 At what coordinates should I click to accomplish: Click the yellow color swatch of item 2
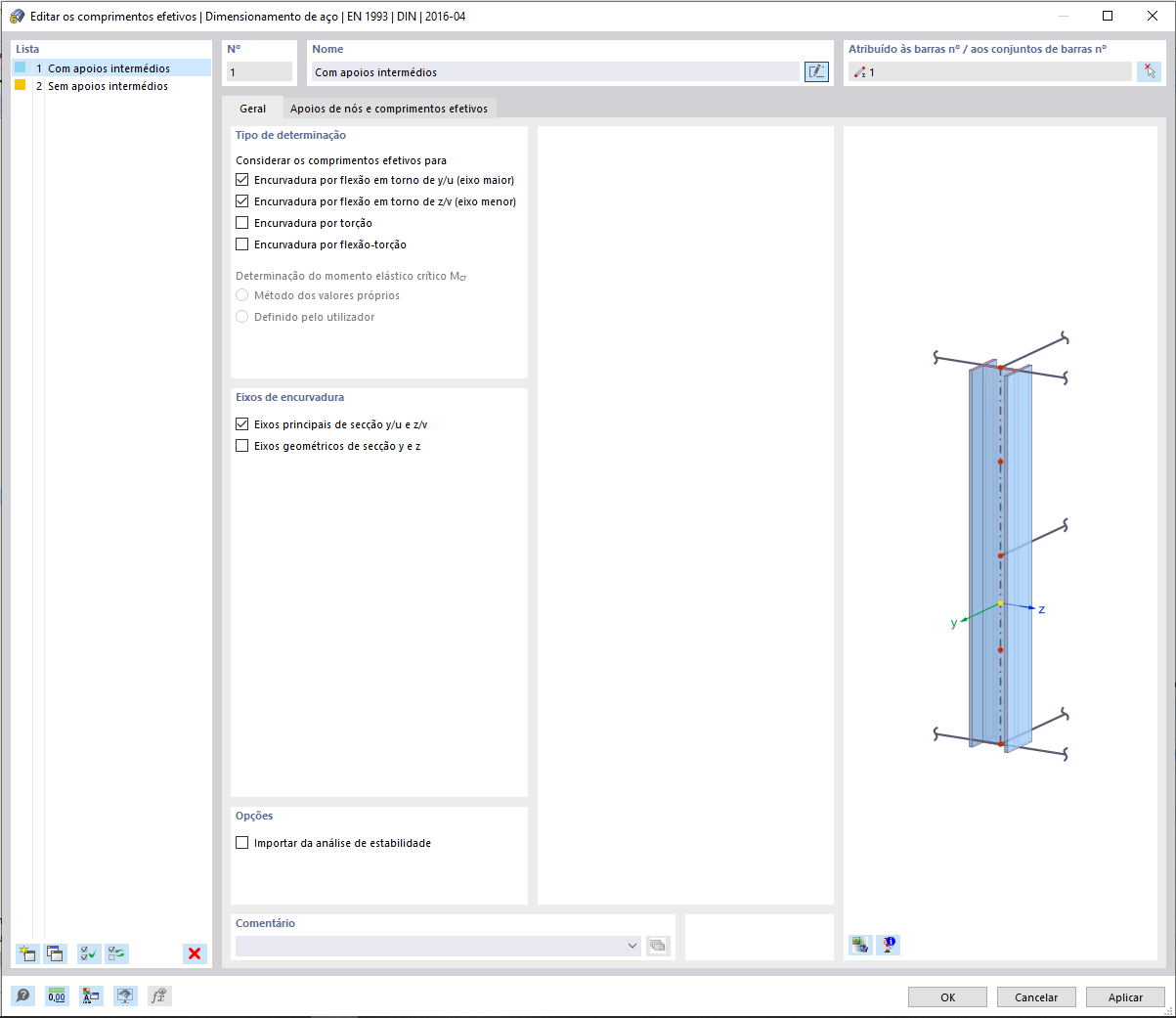pos(20,85)
